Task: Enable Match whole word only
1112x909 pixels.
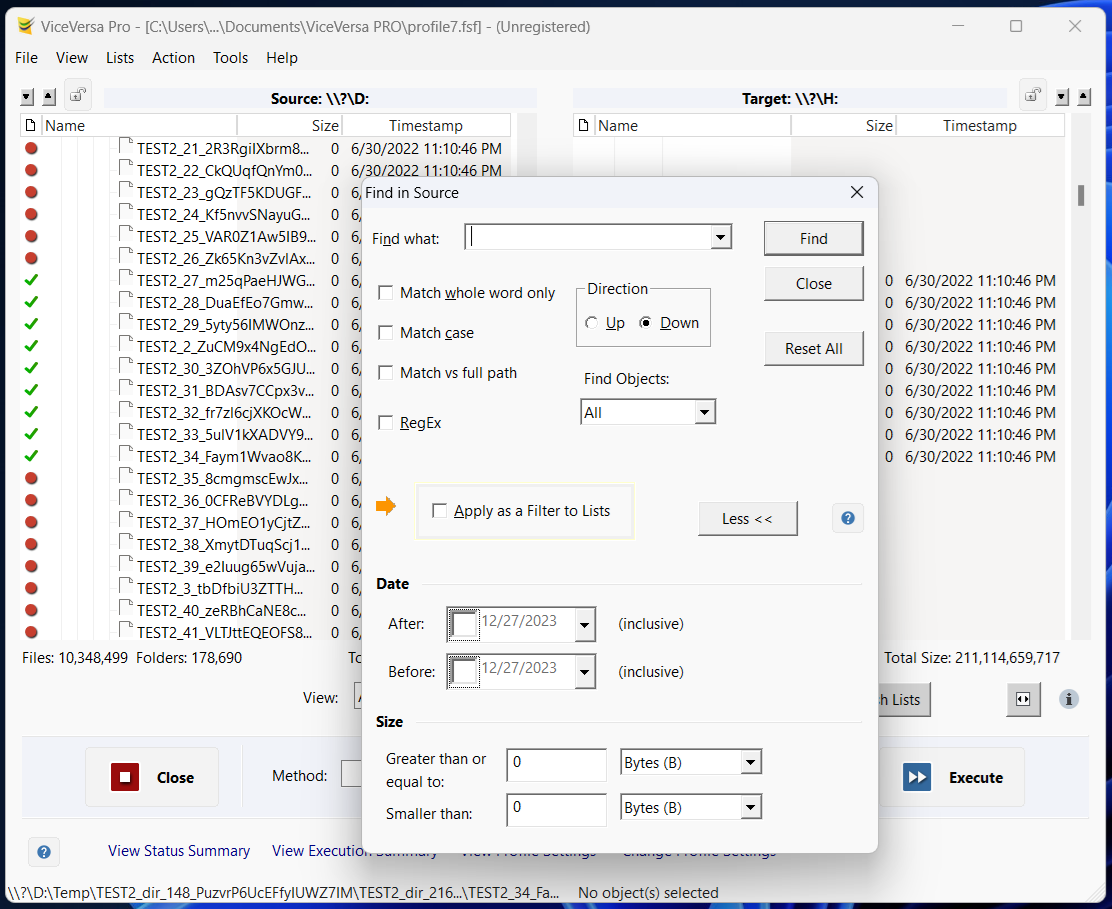Action: [x=386, y=293]
